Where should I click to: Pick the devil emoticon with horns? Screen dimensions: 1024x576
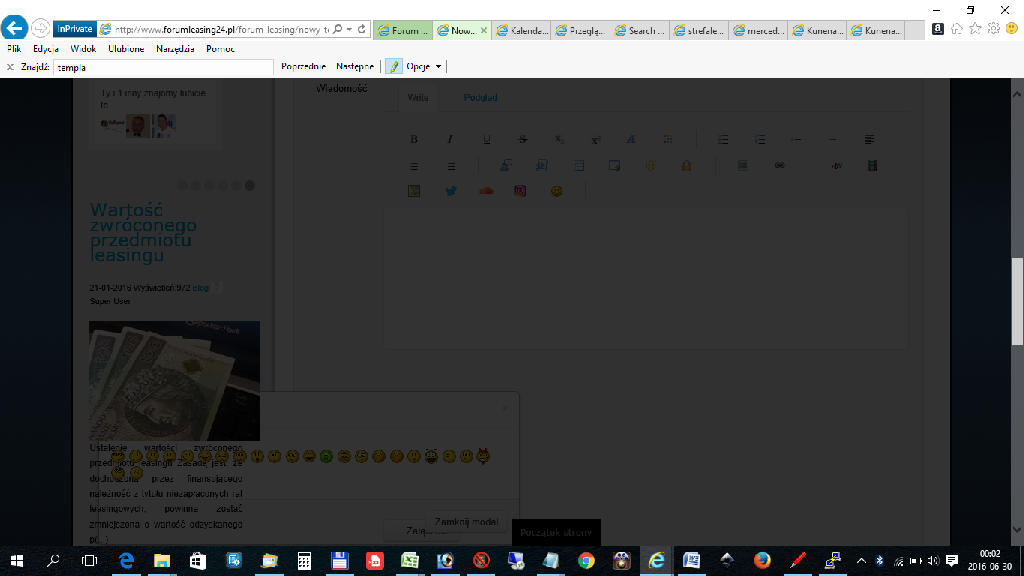tap(483, 456)
